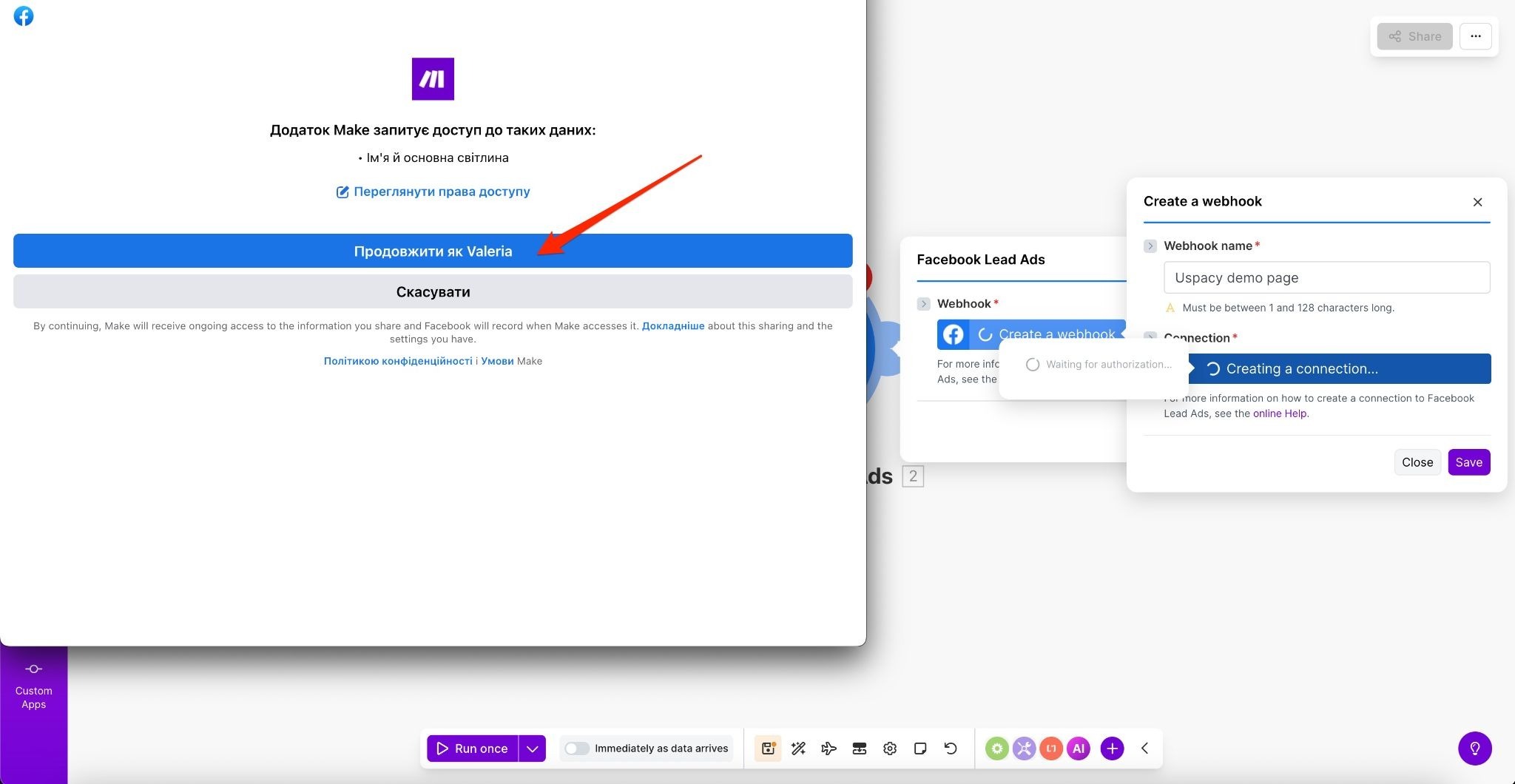The image size is (1515, 784).
Task: Click the AI favorites circle icon
Action: [1079, 748]
